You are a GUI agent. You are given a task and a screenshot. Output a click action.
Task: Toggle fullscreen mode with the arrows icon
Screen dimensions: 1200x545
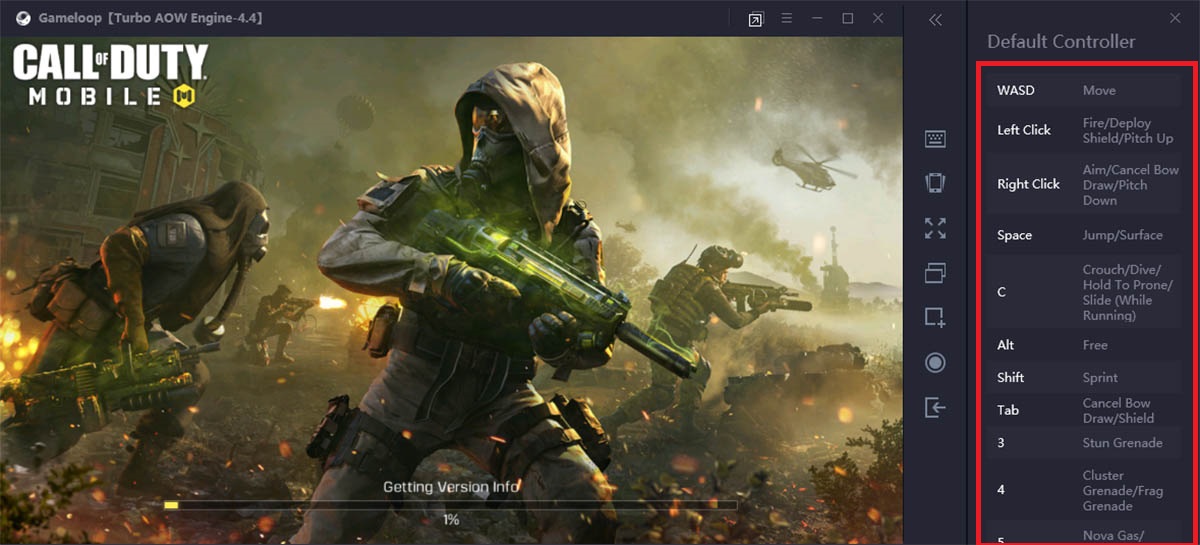(x=935, y=228)
